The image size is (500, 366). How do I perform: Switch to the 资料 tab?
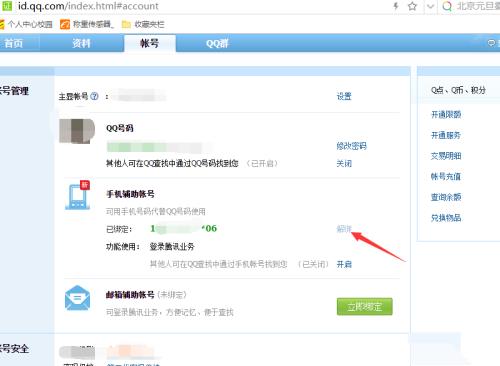pyautogui.click(x=81, y=43)
